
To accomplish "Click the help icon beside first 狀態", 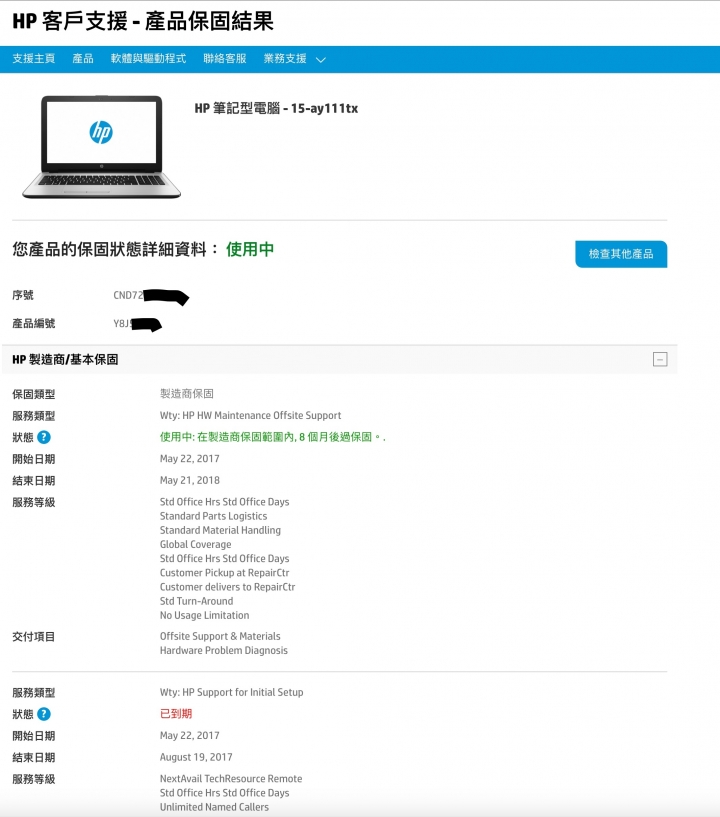I will pos(44,438).
